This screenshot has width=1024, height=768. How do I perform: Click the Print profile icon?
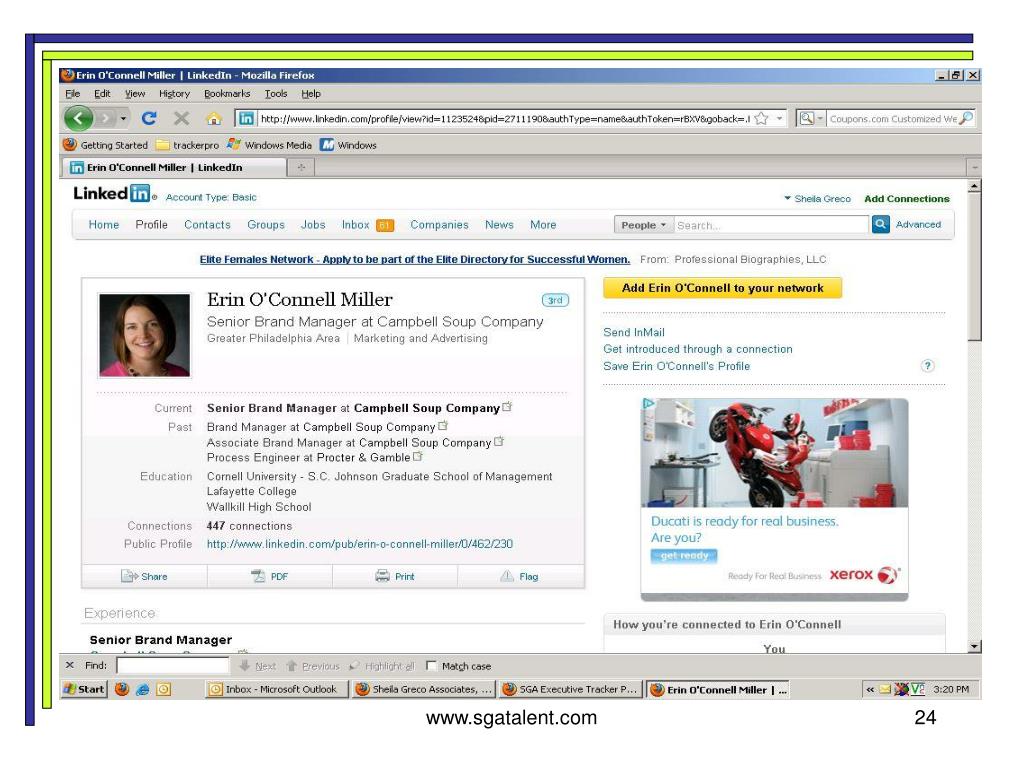click(383, 576)
